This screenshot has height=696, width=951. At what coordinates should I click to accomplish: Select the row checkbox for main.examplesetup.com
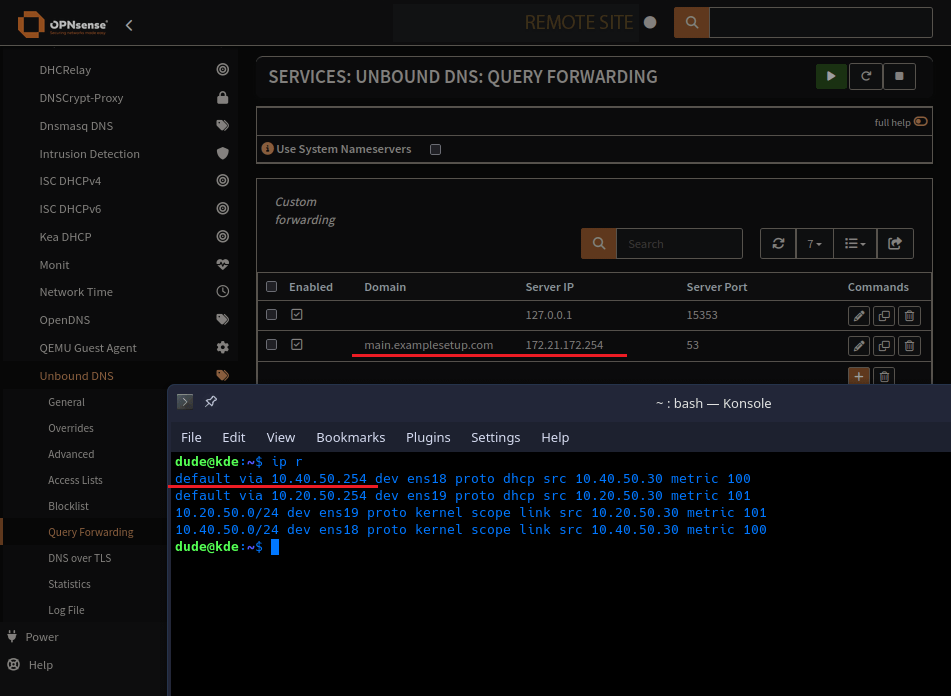point(272,344)
